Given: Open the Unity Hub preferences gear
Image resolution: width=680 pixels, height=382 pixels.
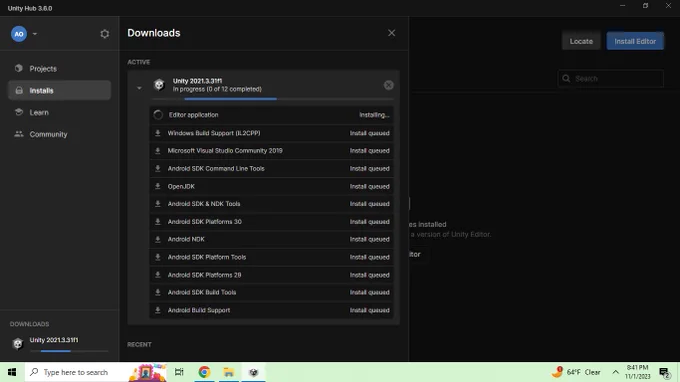Looking at the screenshot, I should 105,34.
